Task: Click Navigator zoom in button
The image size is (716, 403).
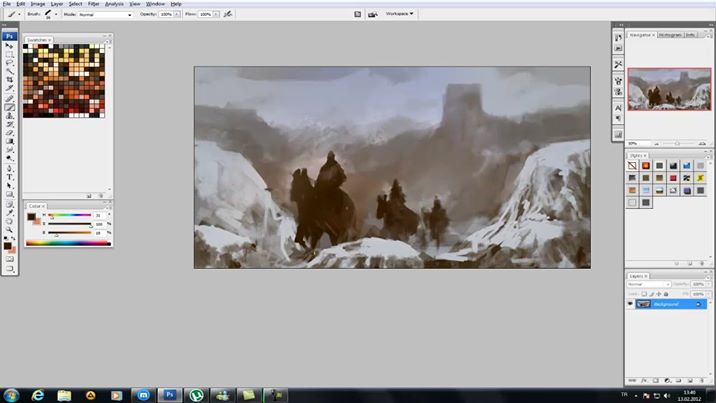Action: pos(702,143)
